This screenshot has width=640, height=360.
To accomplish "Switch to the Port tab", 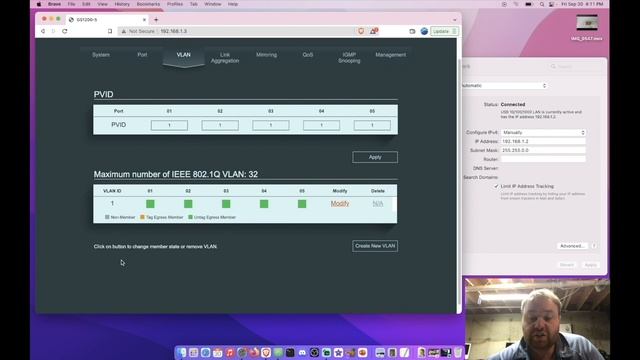I will [x=142, y=55].
